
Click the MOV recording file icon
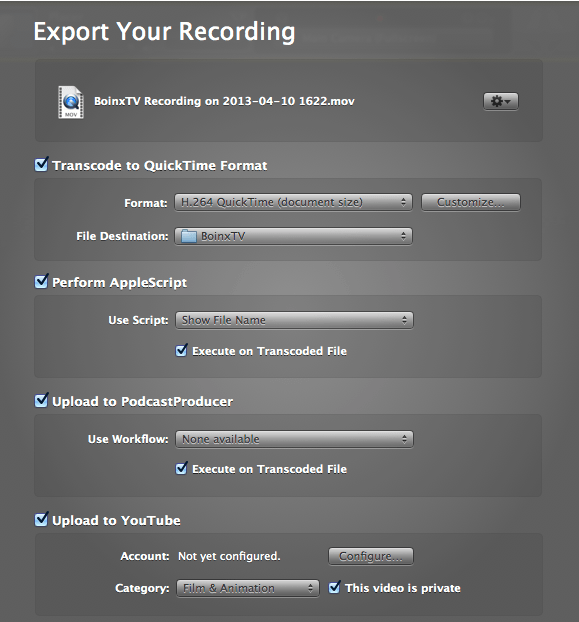click(x=71, y=102)
